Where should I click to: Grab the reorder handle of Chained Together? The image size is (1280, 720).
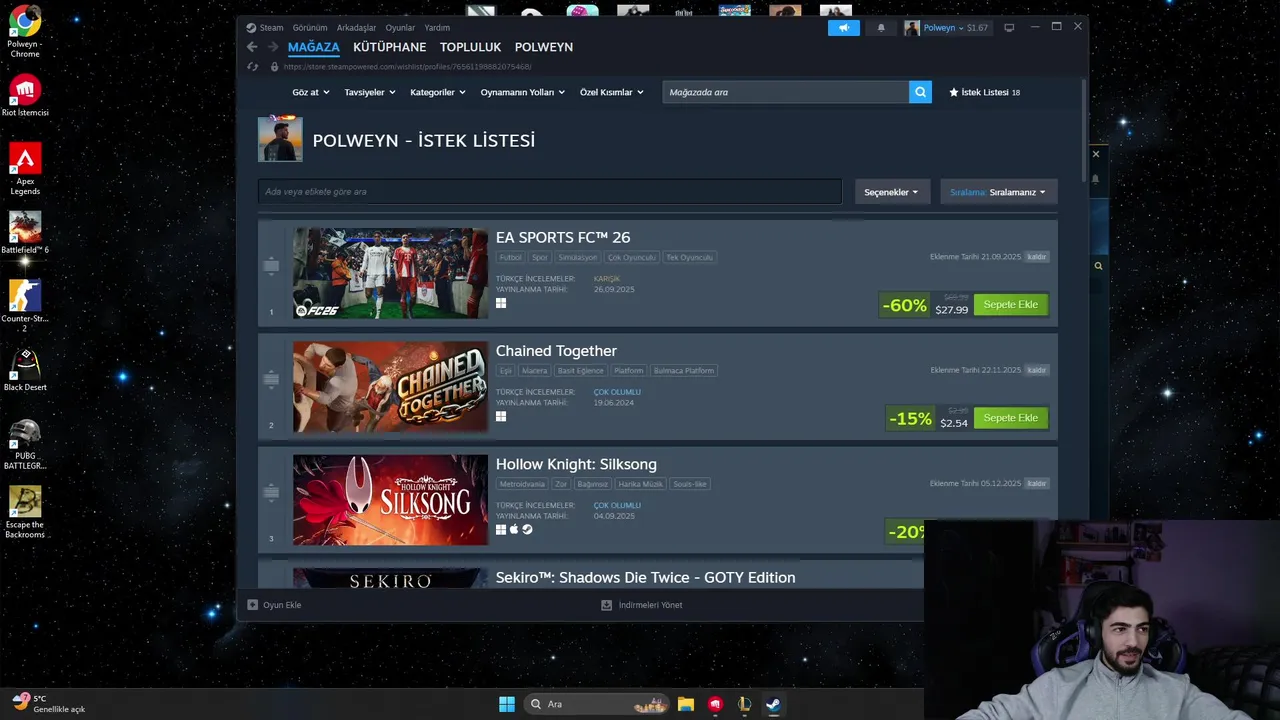(x=271, y=379)
